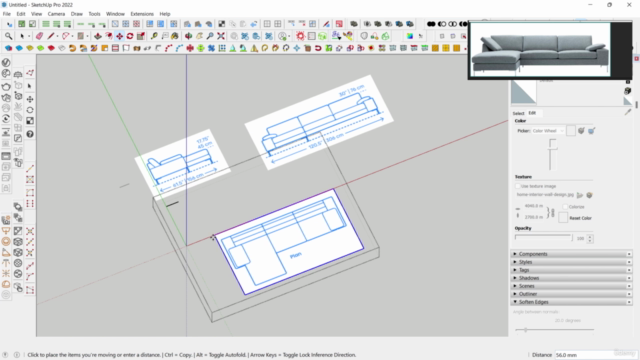Select the Follow Me tool
The height and width of the screenshot is (360, 640).
point(109,36)
